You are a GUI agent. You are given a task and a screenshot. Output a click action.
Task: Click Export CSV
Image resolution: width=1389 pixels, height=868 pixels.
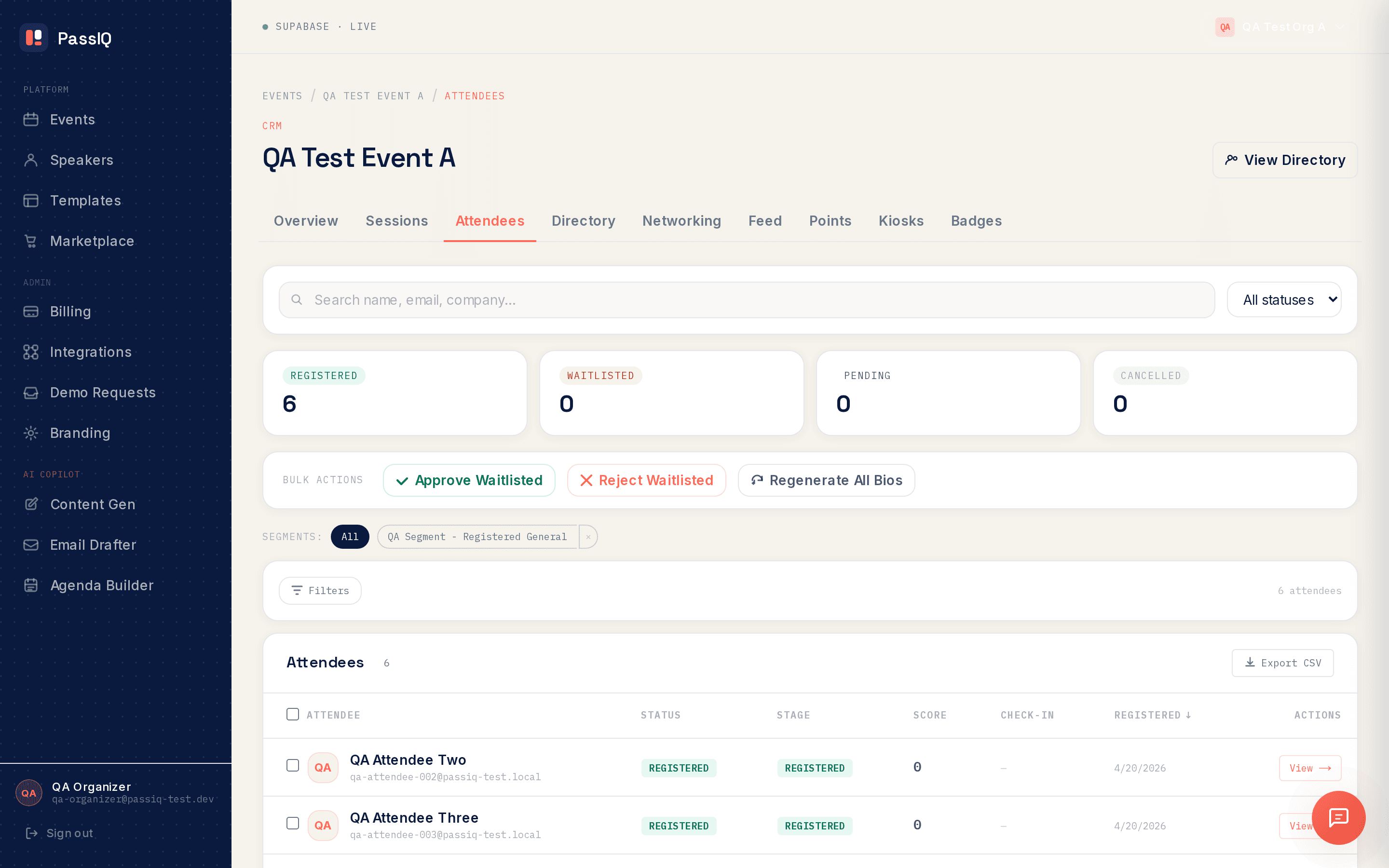1282,663
